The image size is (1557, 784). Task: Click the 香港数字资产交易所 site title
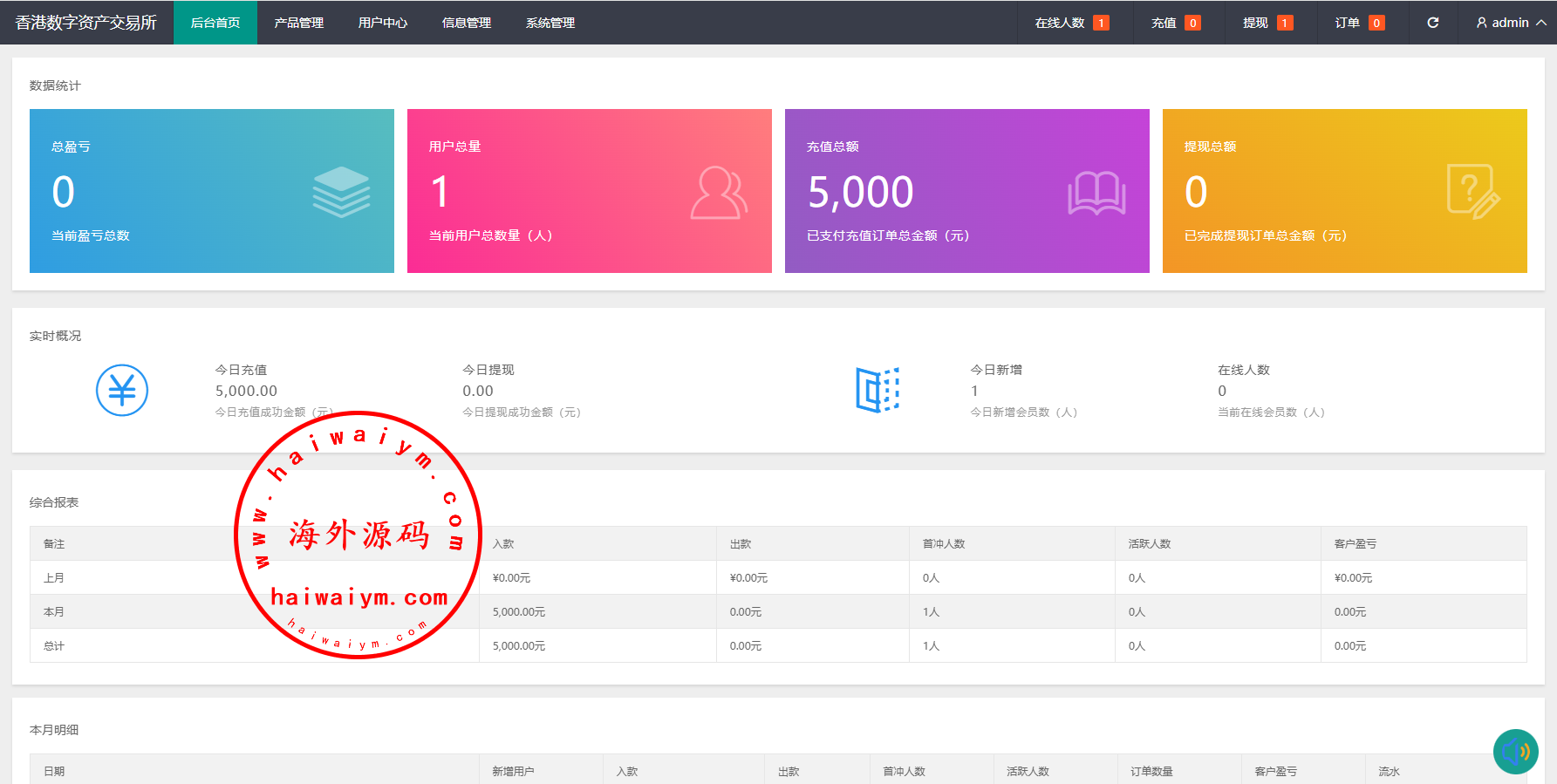pyautogui.click(x=86, y=23)
